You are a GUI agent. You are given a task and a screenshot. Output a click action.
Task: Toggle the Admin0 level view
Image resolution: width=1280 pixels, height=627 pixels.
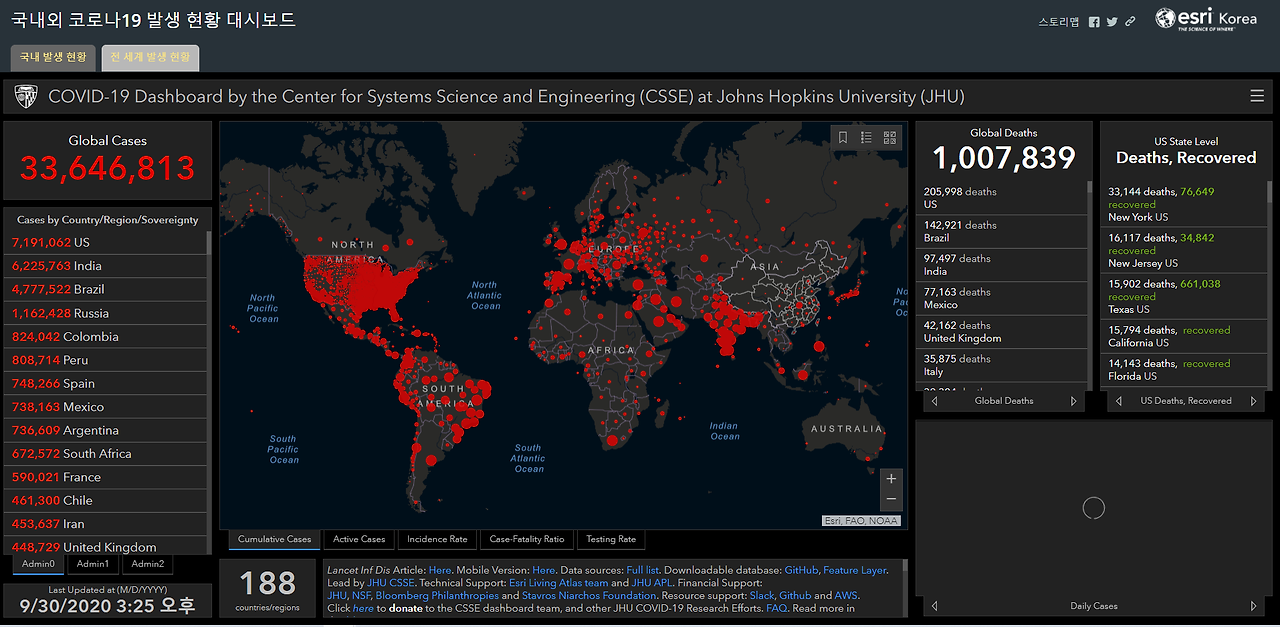(37, 563)
